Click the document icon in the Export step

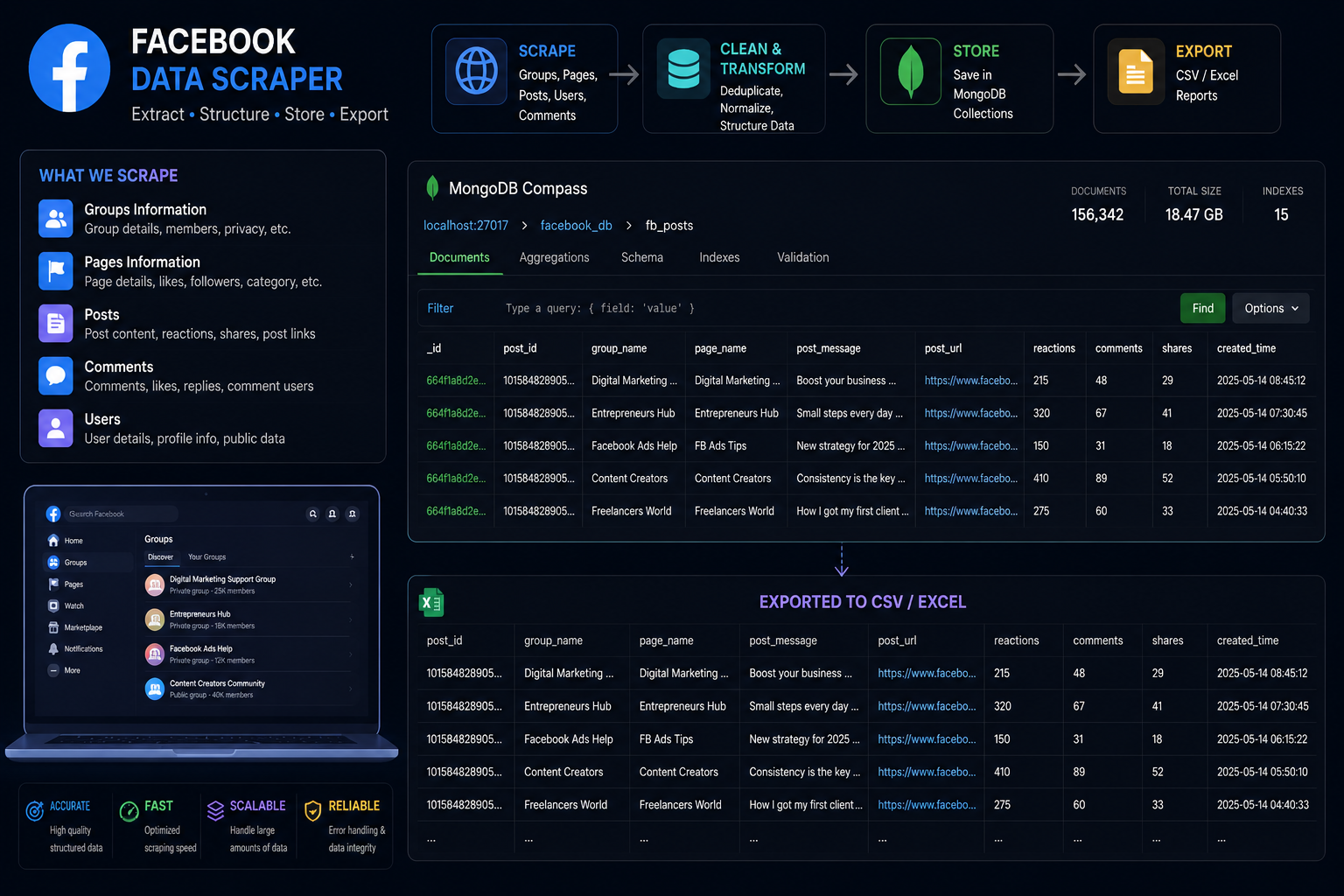(x=1136, y=71)
